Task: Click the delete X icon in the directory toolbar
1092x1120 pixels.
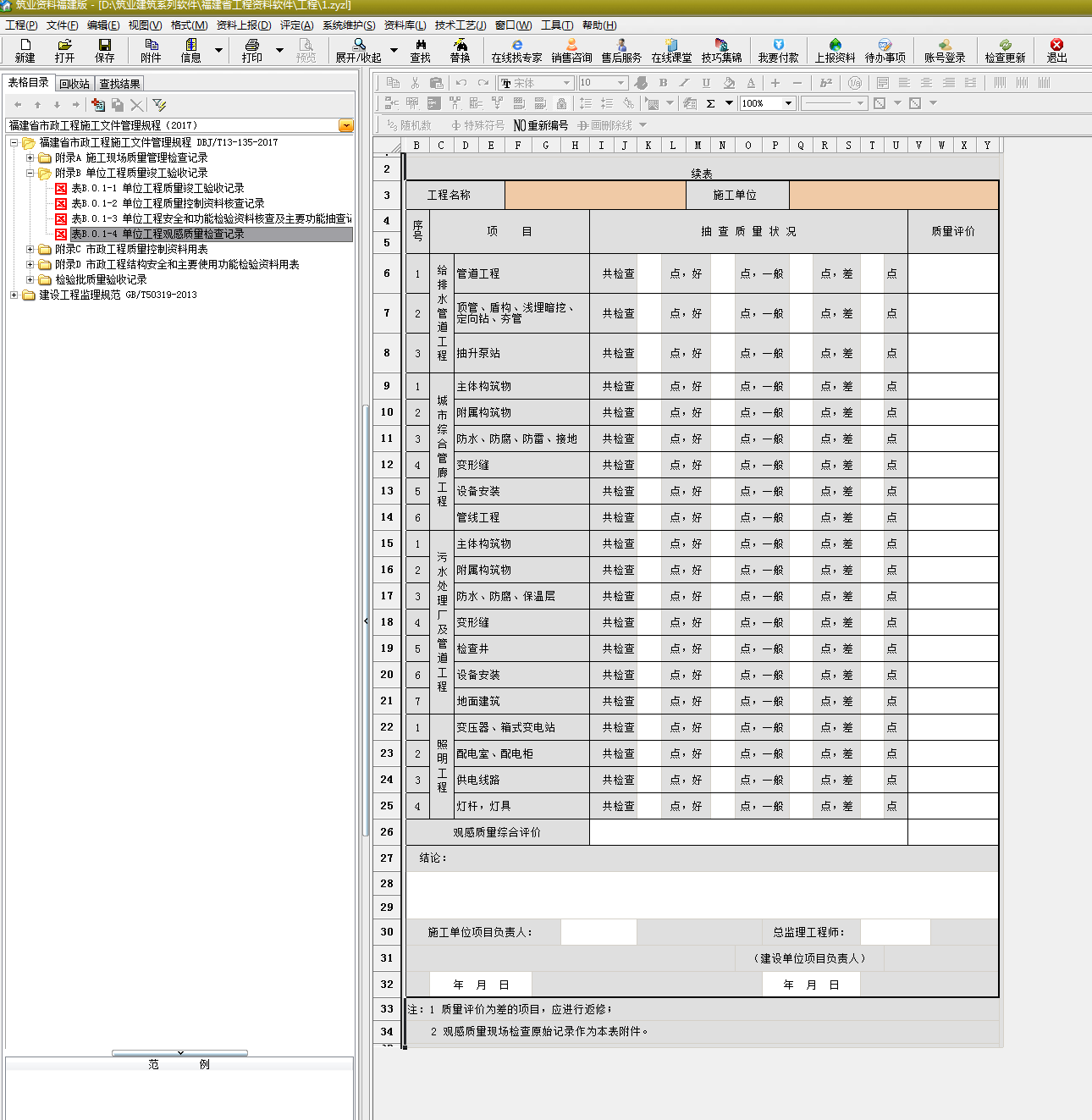Action: 136,104
